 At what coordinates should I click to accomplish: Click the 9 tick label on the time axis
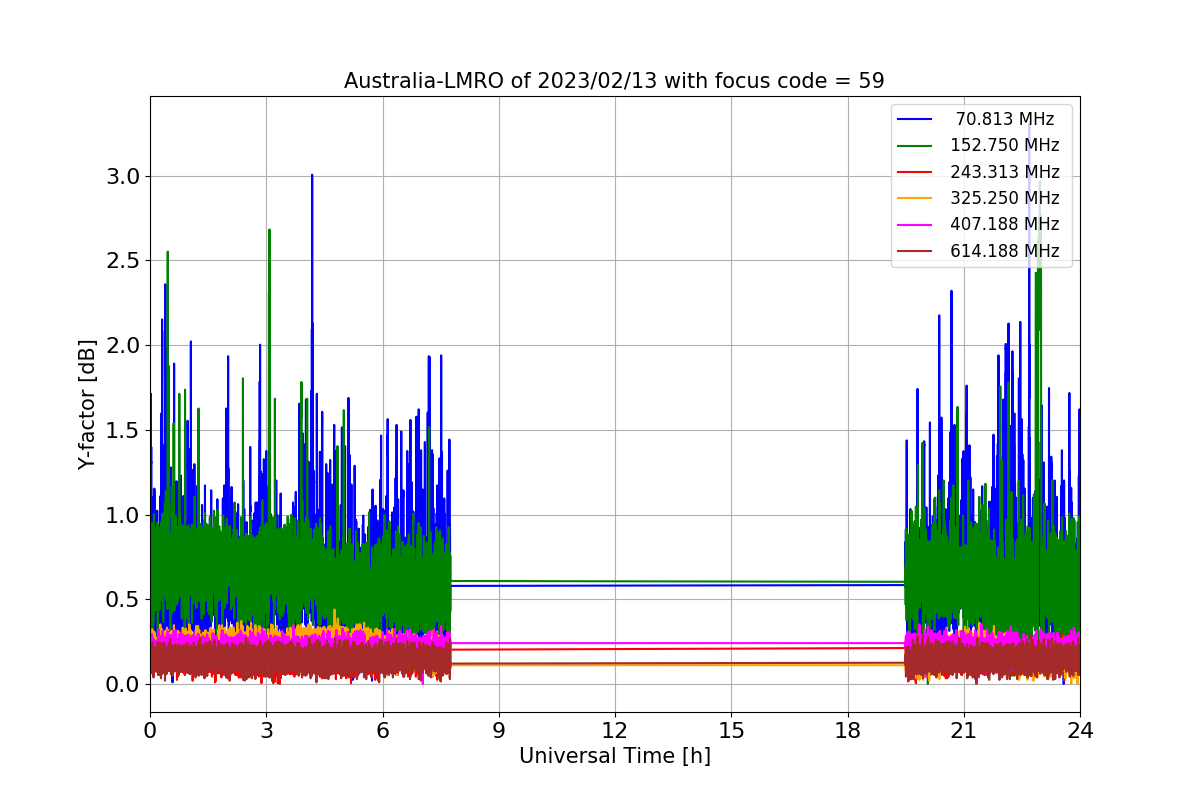pos(499,730)
